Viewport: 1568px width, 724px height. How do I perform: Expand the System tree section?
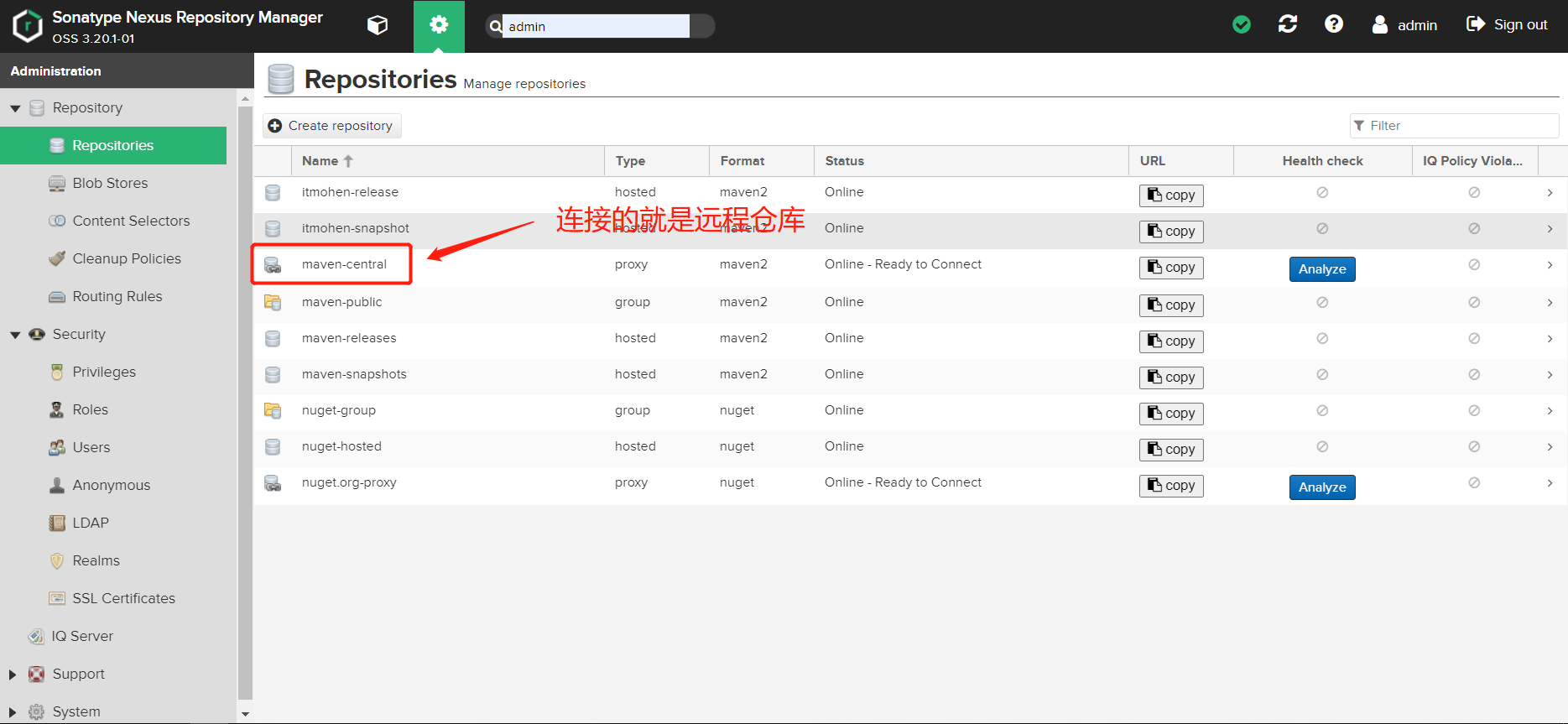click(x=13, y=712)
